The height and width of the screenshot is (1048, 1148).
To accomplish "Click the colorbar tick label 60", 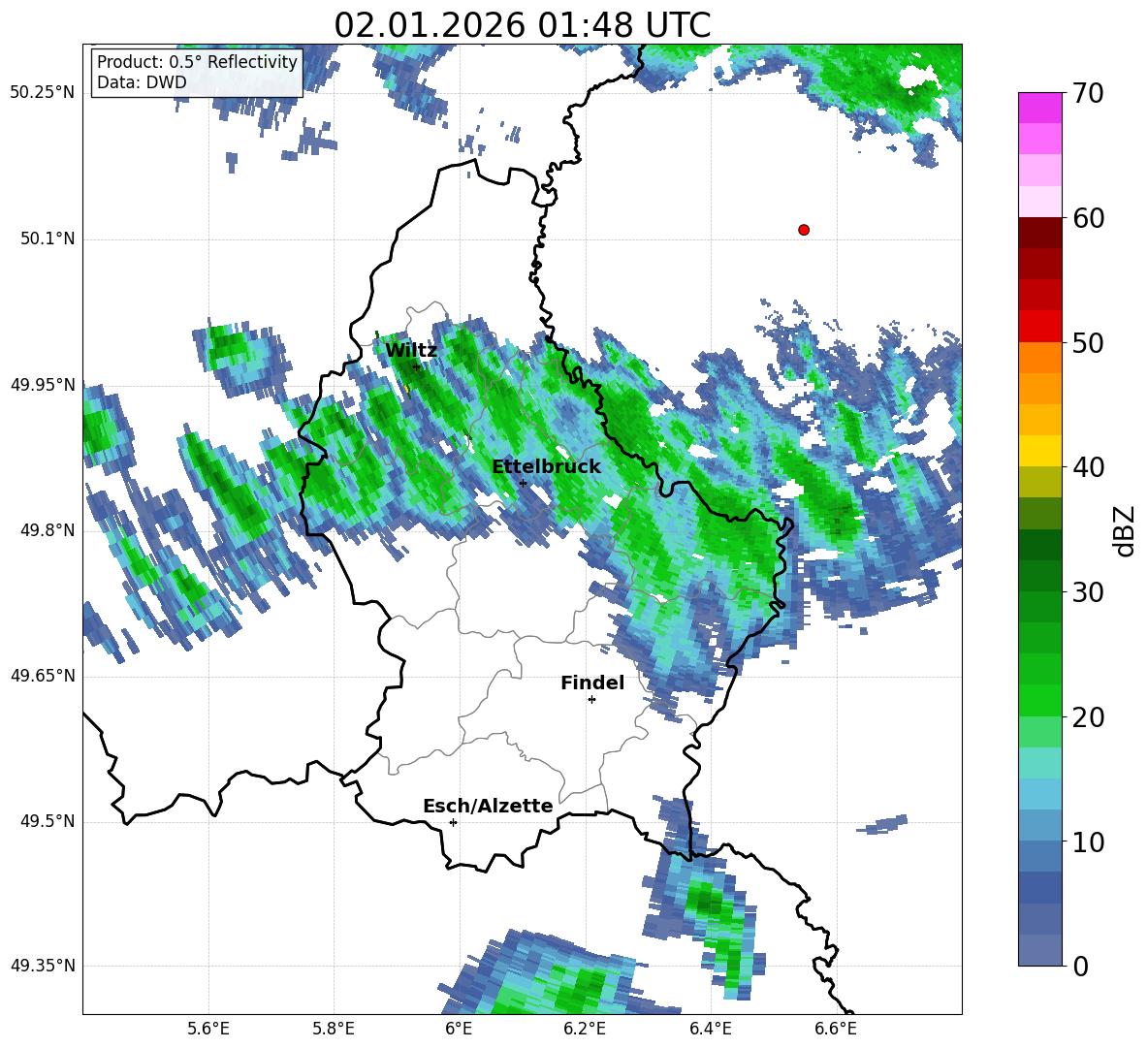I will coord(1088,218).
